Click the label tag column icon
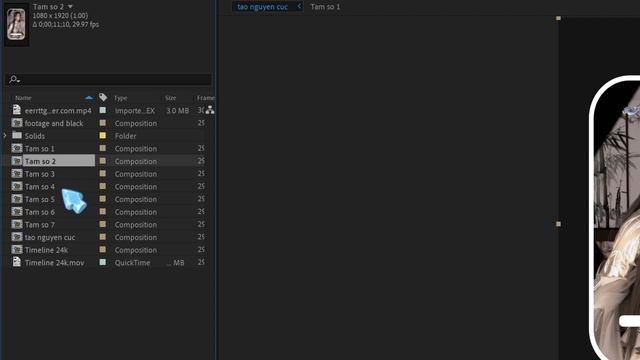Viewport: 640px width, 360px height. [x=103, y=97]
